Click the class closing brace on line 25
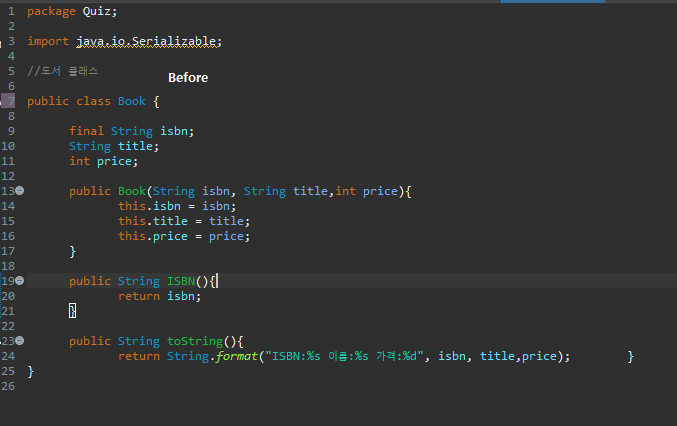This screenshot has height=426, width=677. [x=31, y=371]
